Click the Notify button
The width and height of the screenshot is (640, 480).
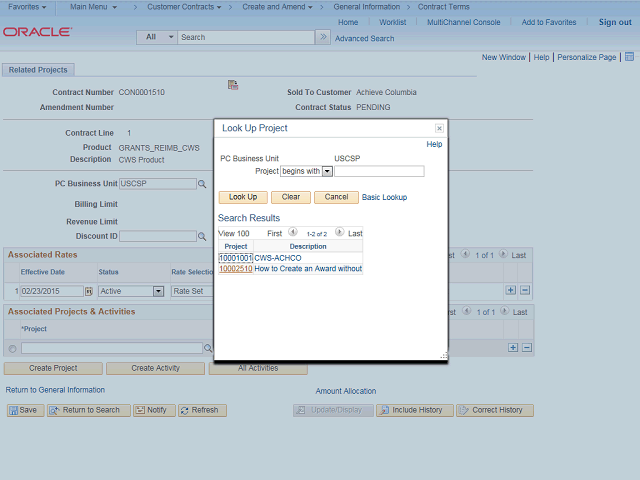(154, 410)
